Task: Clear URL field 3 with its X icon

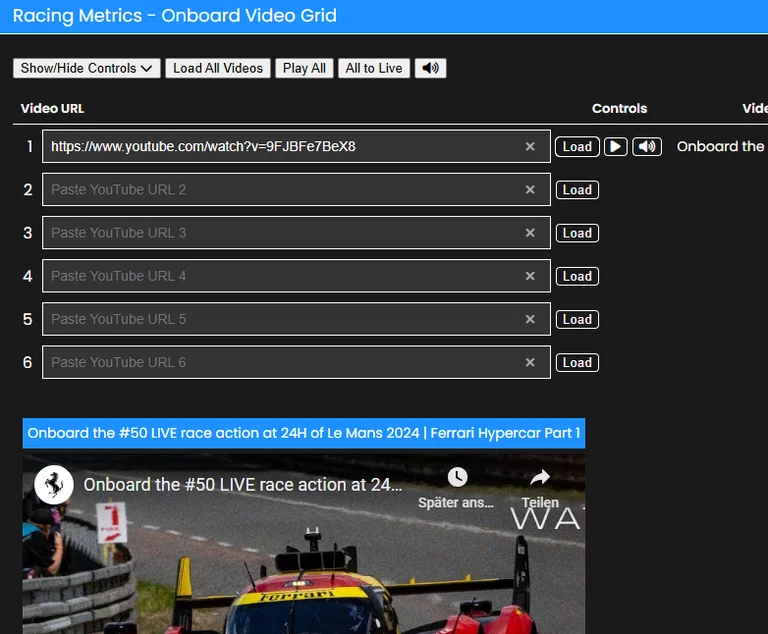Action: (x=530, y=233)
